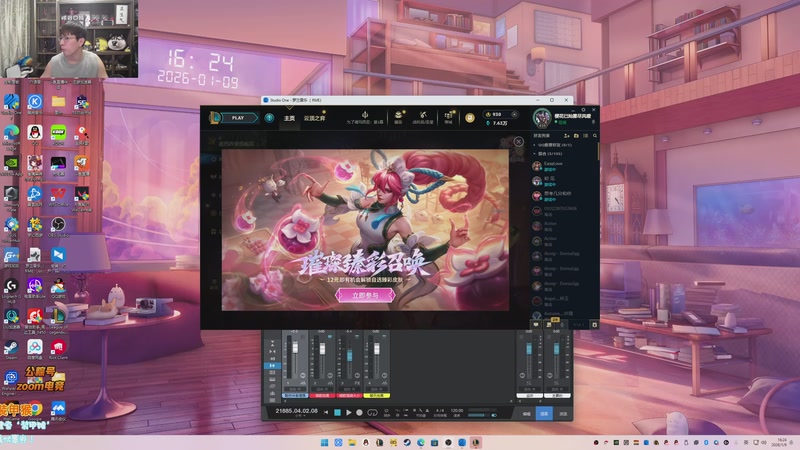
Task: Open Riot Client desktop icon
Action: [x=58, y=349]
